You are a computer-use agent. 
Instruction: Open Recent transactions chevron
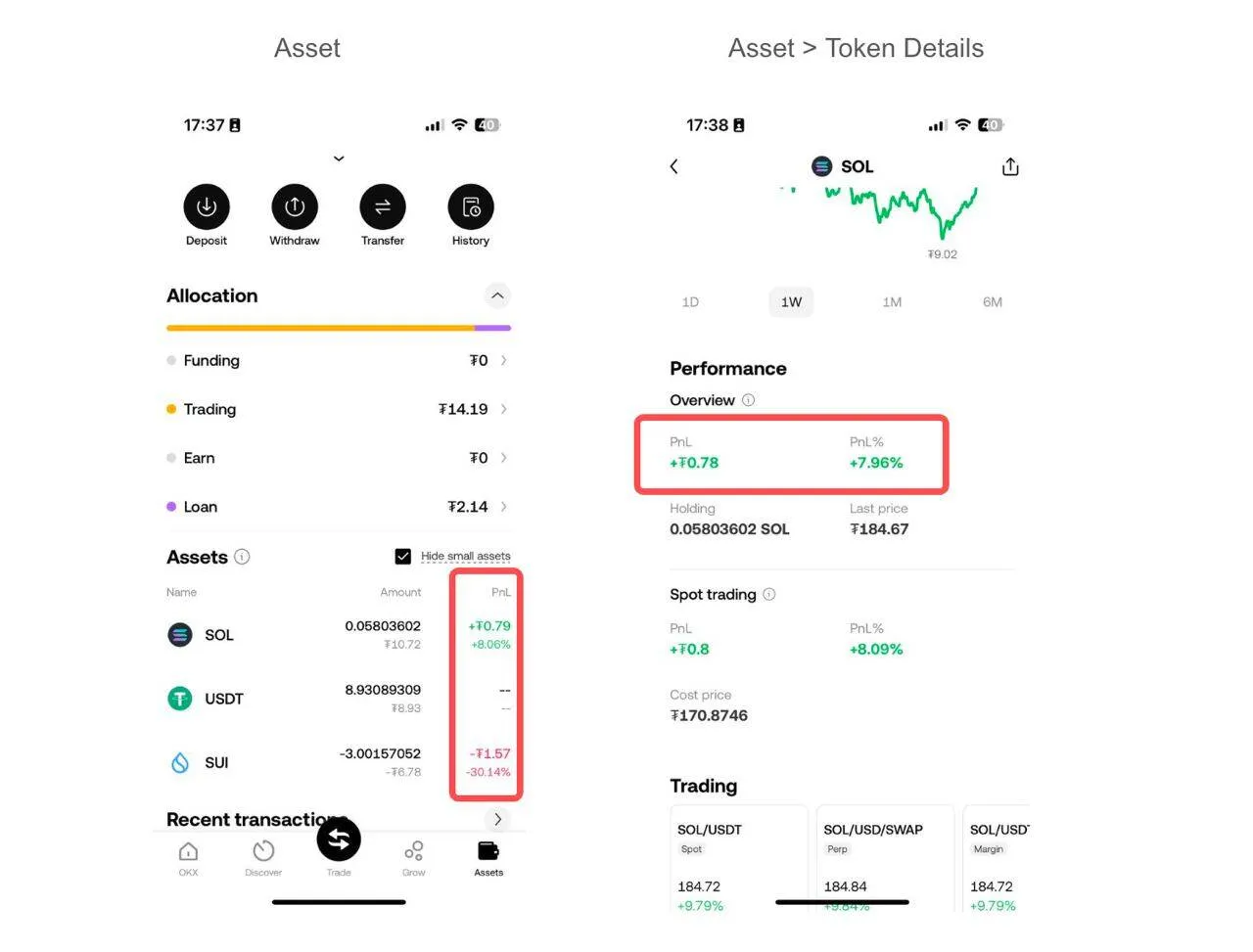pyautogui.click(x=497, y=819)
